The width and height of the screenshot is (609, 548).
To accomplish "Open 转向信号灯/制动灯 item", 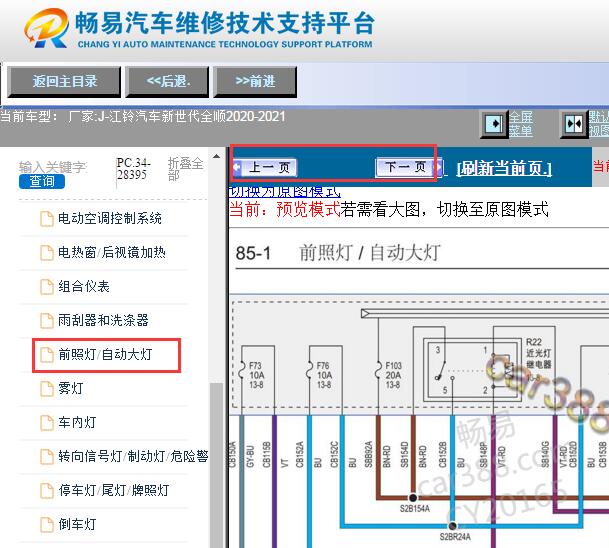I will click(x=133, y=456).
